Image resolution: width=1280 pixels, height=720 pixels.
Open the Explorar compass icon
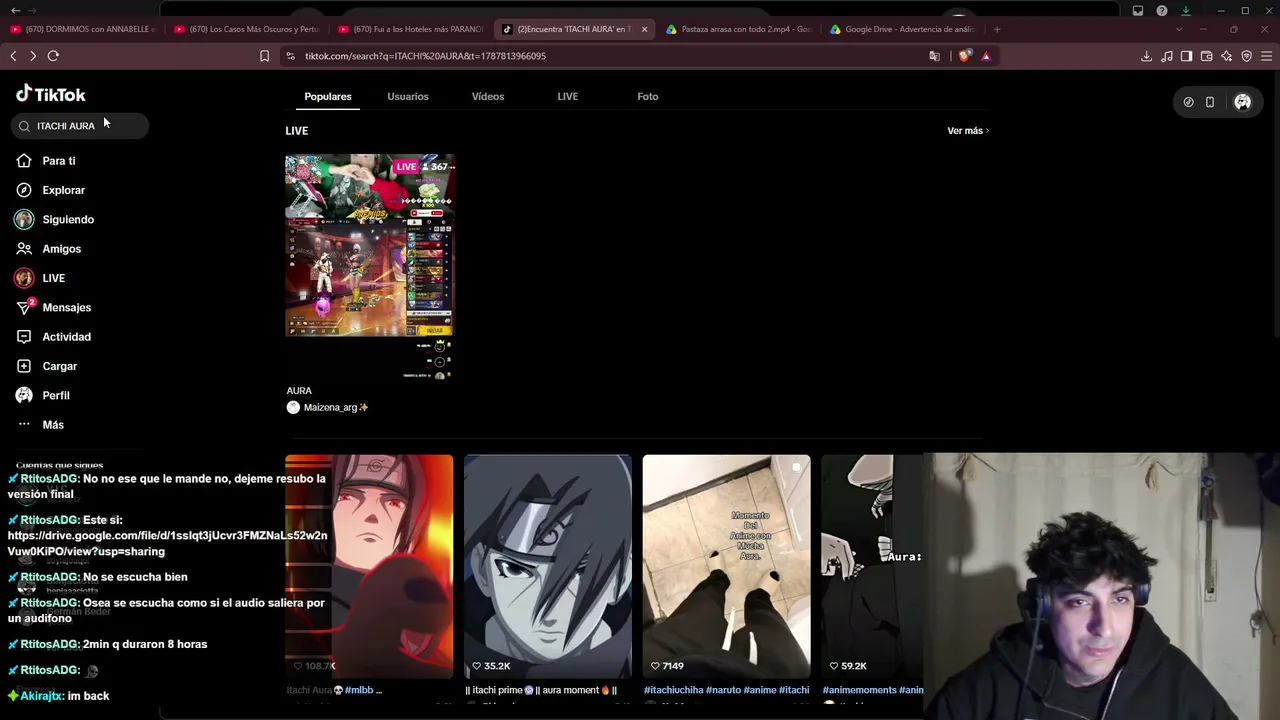click(x=24, y=190)
